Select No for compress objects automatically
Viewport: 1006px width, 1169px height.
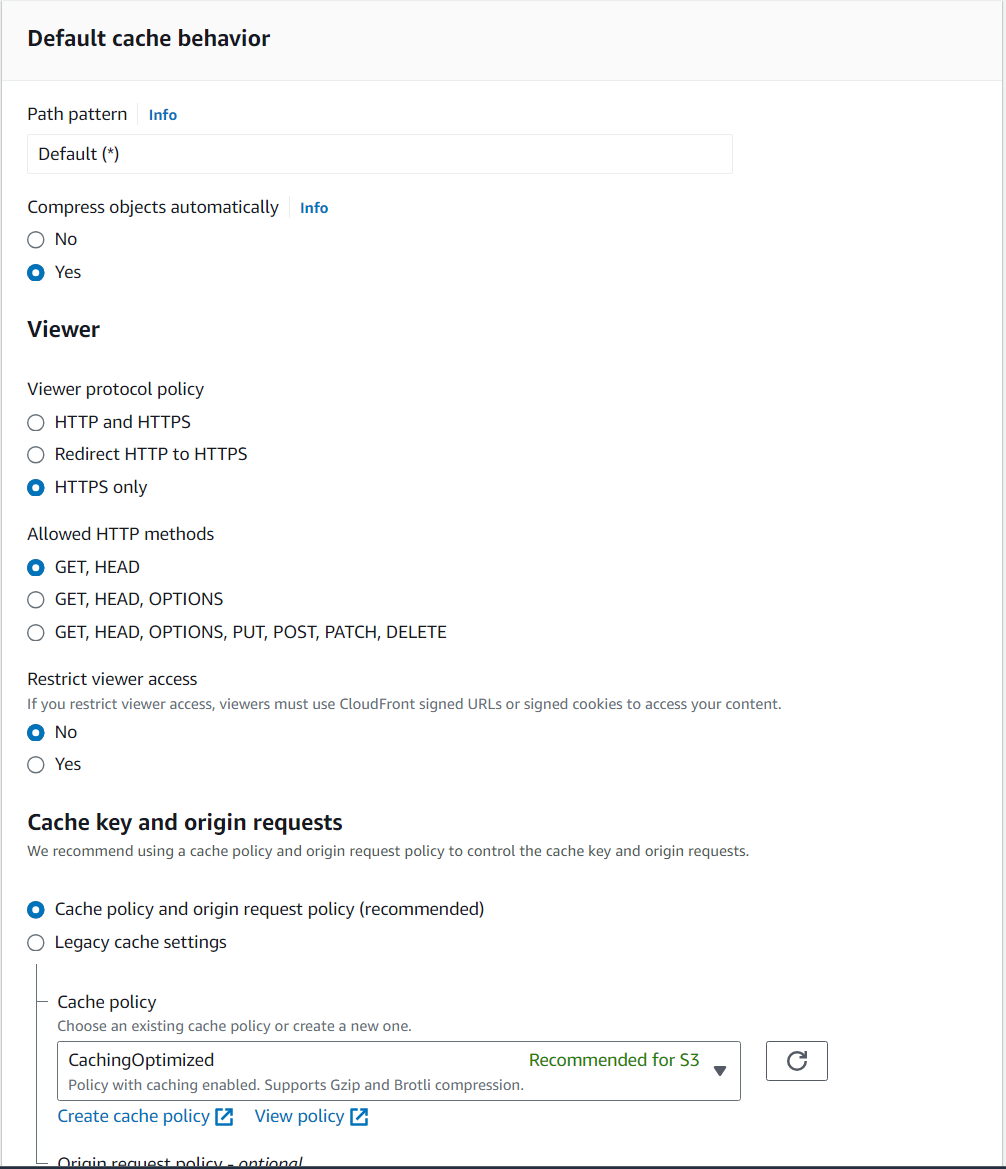tap(36, 239)
